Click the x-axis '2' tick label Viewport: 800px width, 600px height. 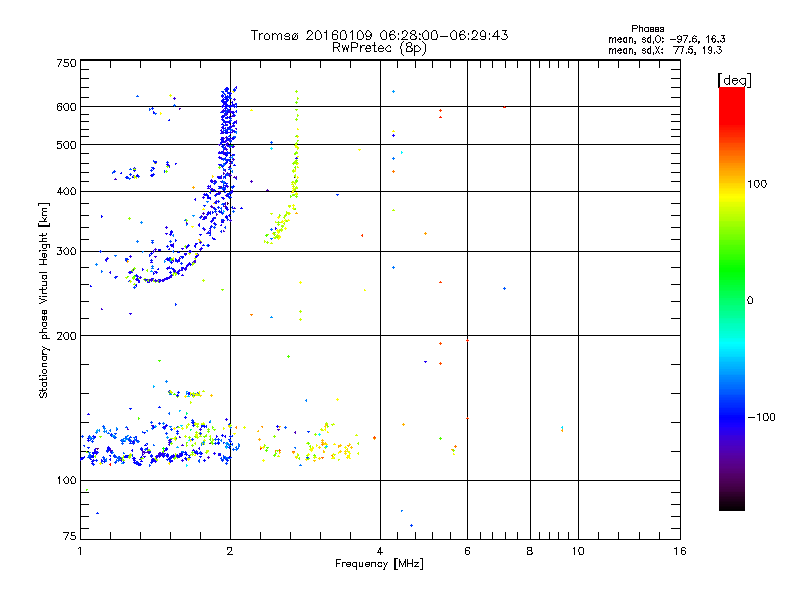pyautogui.click(x=230, y=551)
